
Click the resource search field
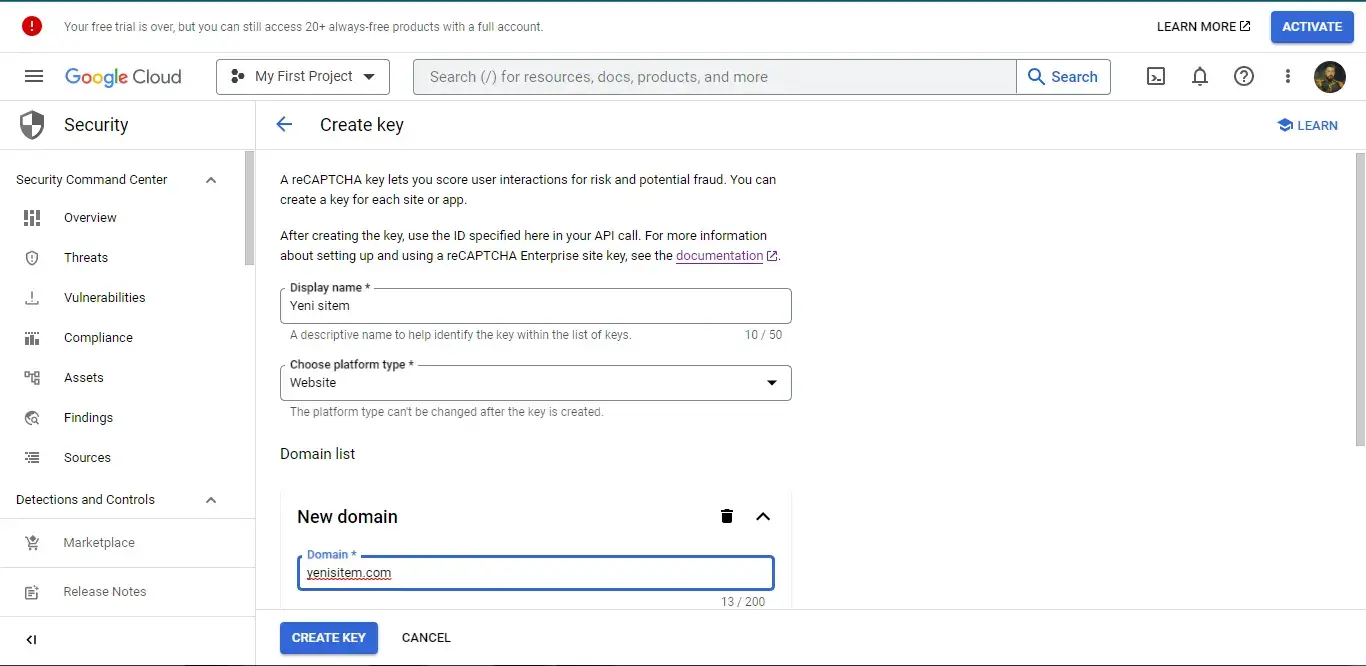pyautogui.click(x=715, y=77)
